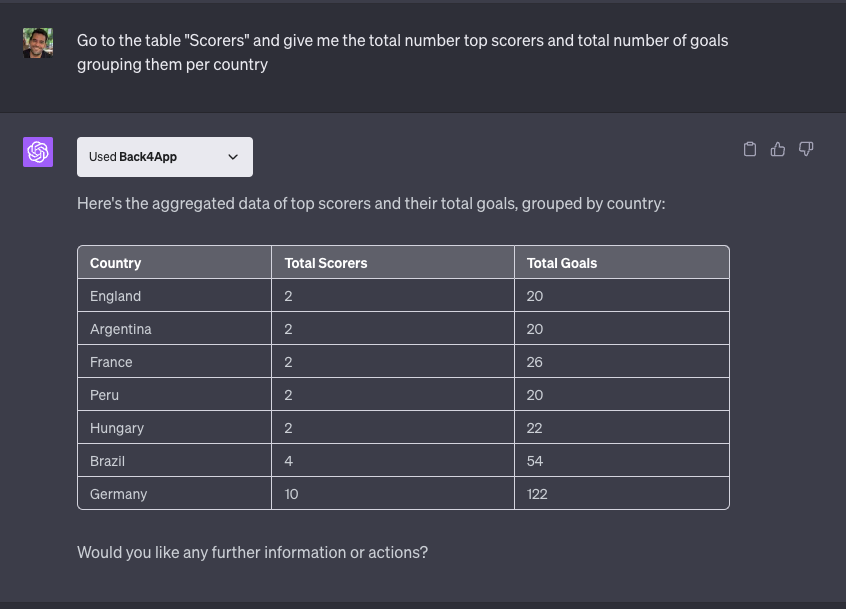Click the ChatGPT logo avatar

[38, 152]
